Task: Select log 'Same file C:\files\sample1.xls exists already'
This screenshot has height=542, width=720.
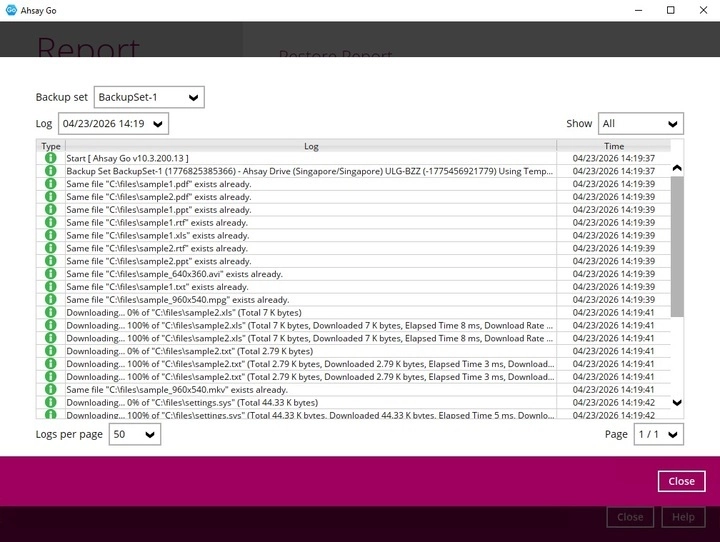Action: pyautogui.click(x=353, y=235)
